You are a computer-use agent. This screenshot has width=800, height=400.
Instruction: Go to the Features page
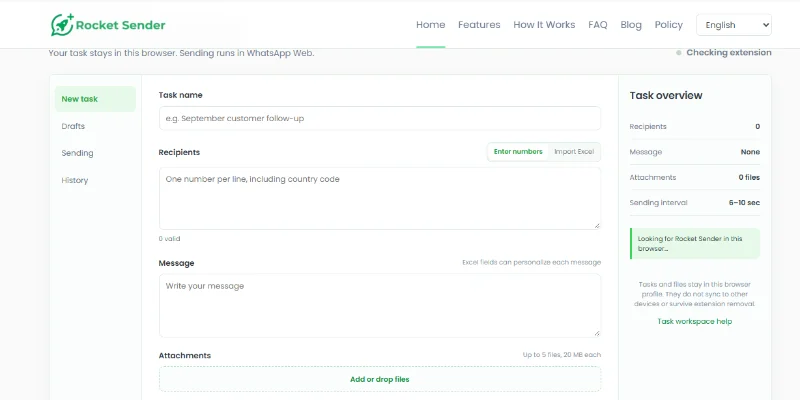click(479, 24)
